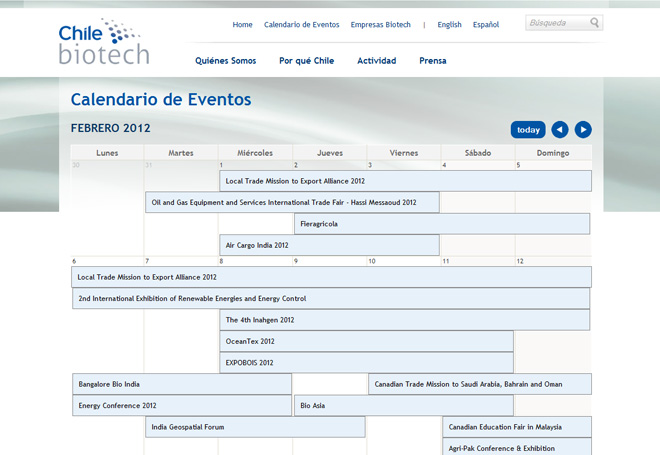Click the today button
Viewport: 660px width, 455px height.
[x=528, y=130]
